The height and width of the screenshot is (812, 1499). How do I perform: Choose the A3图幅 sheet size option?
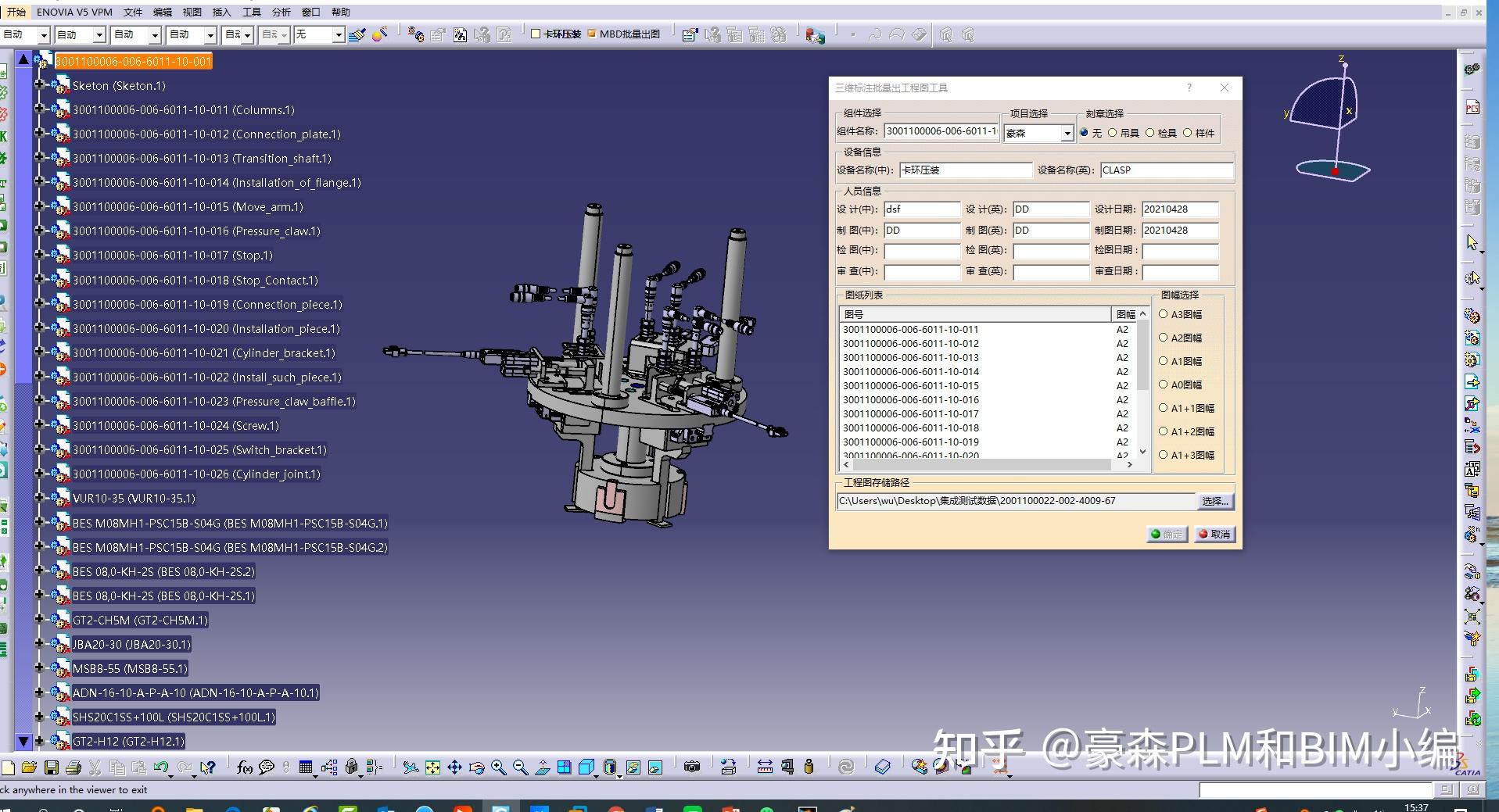click(1164, 314)
